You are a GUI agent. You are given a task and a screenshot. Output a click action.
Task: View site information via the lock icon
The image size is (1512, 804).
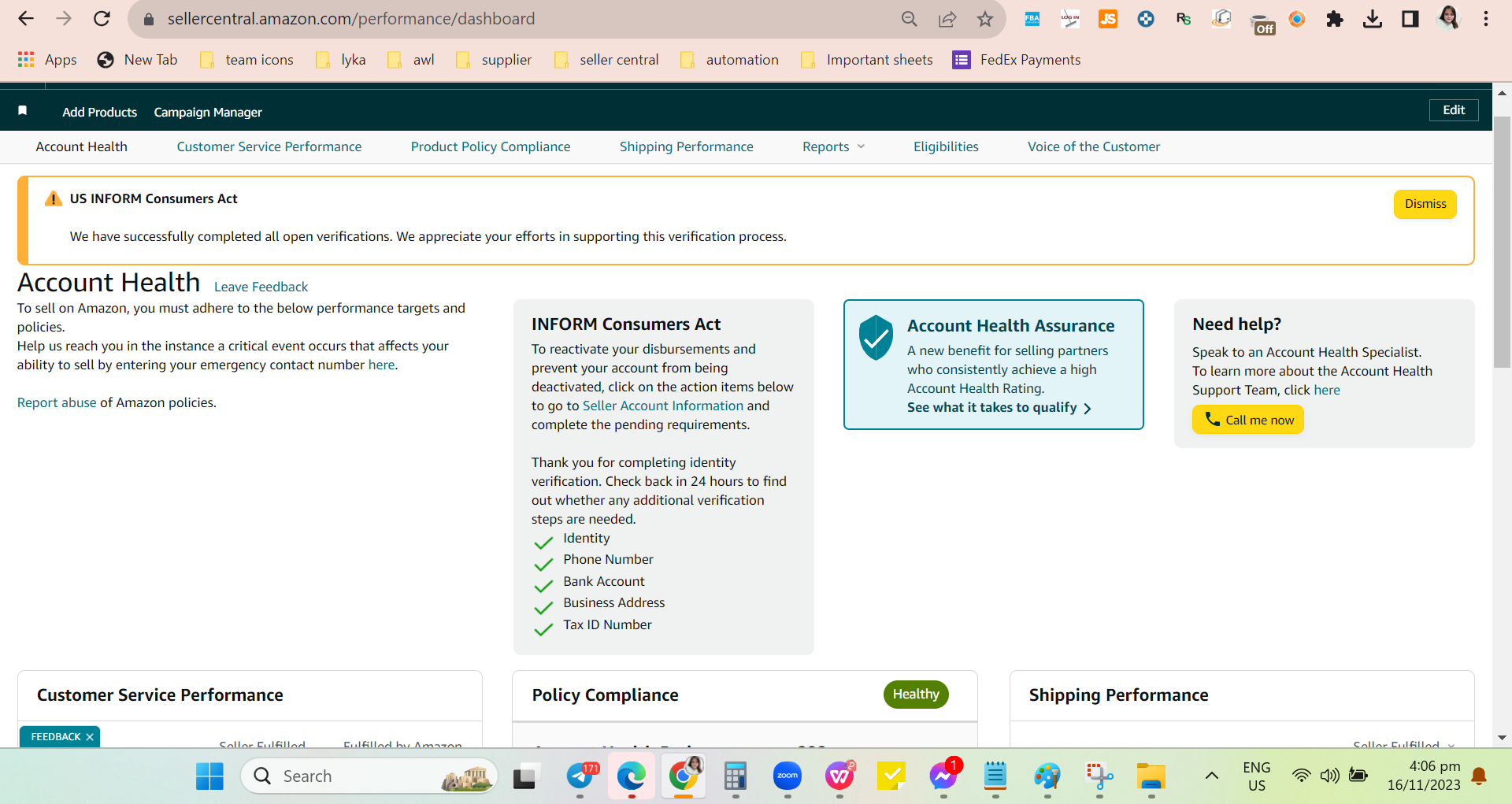(148, 19)
